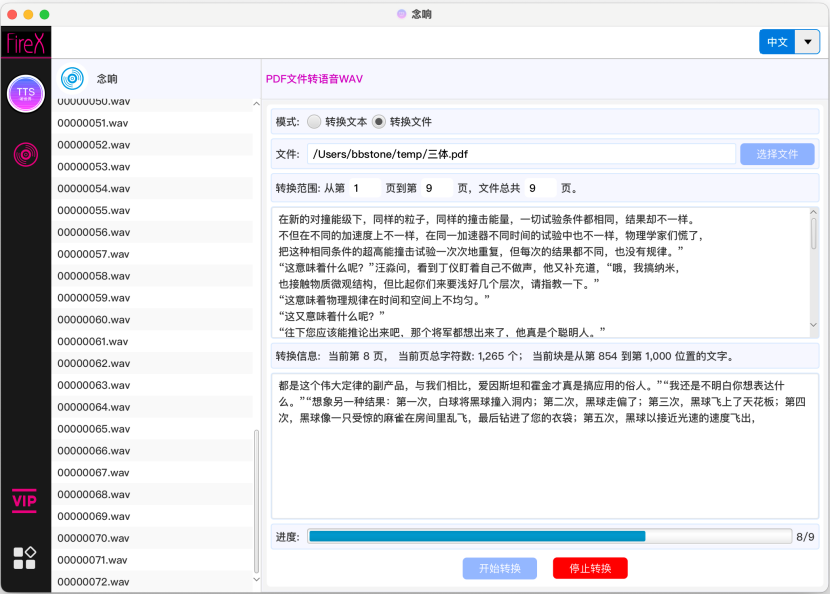The height and width of the screenshot is (594, 830).
Task: Click the 8/9 progress counter
Action: 805,536
